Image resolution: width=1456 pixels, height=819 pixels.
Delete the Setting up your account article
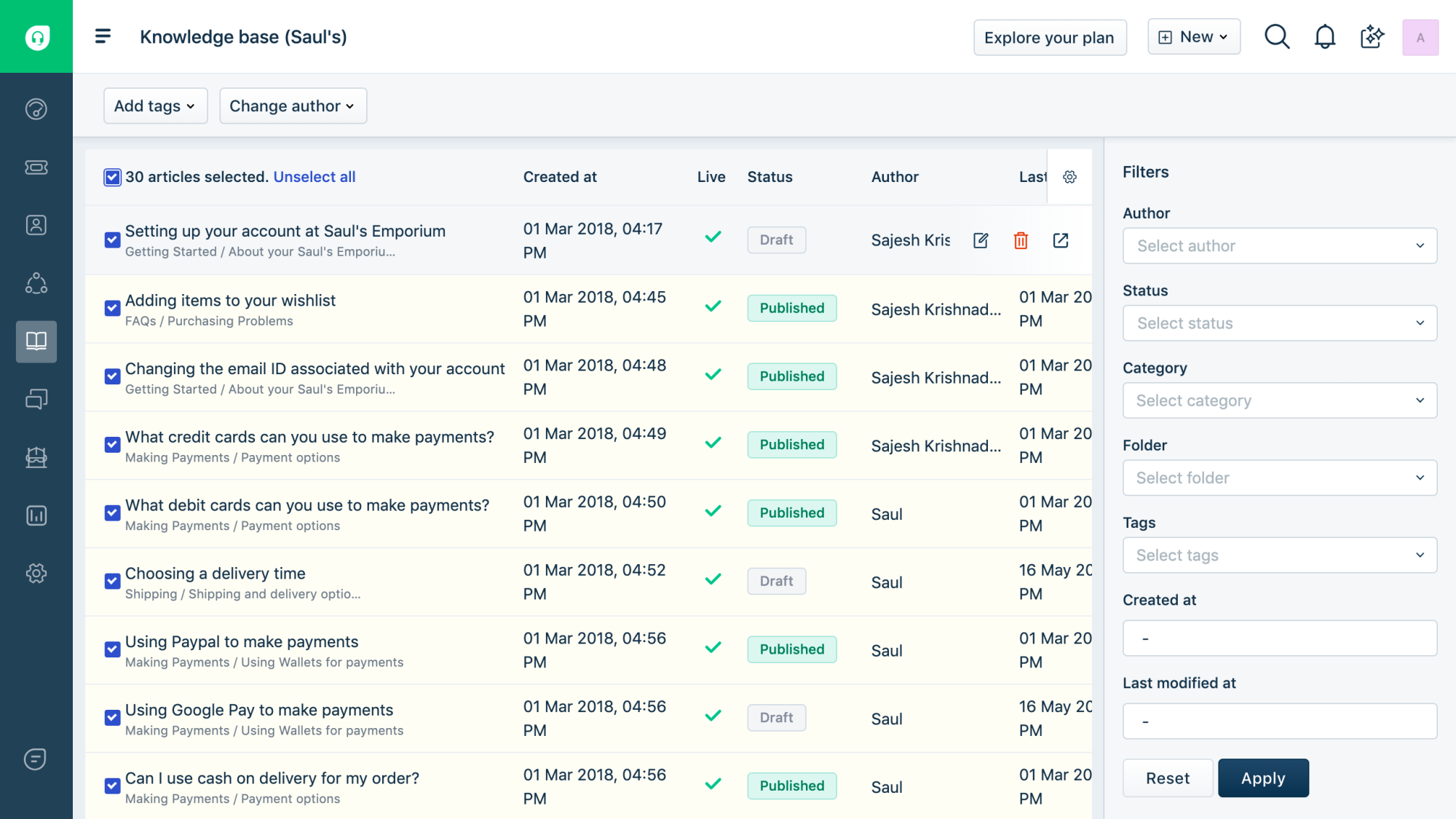[x=1021, y=240]
